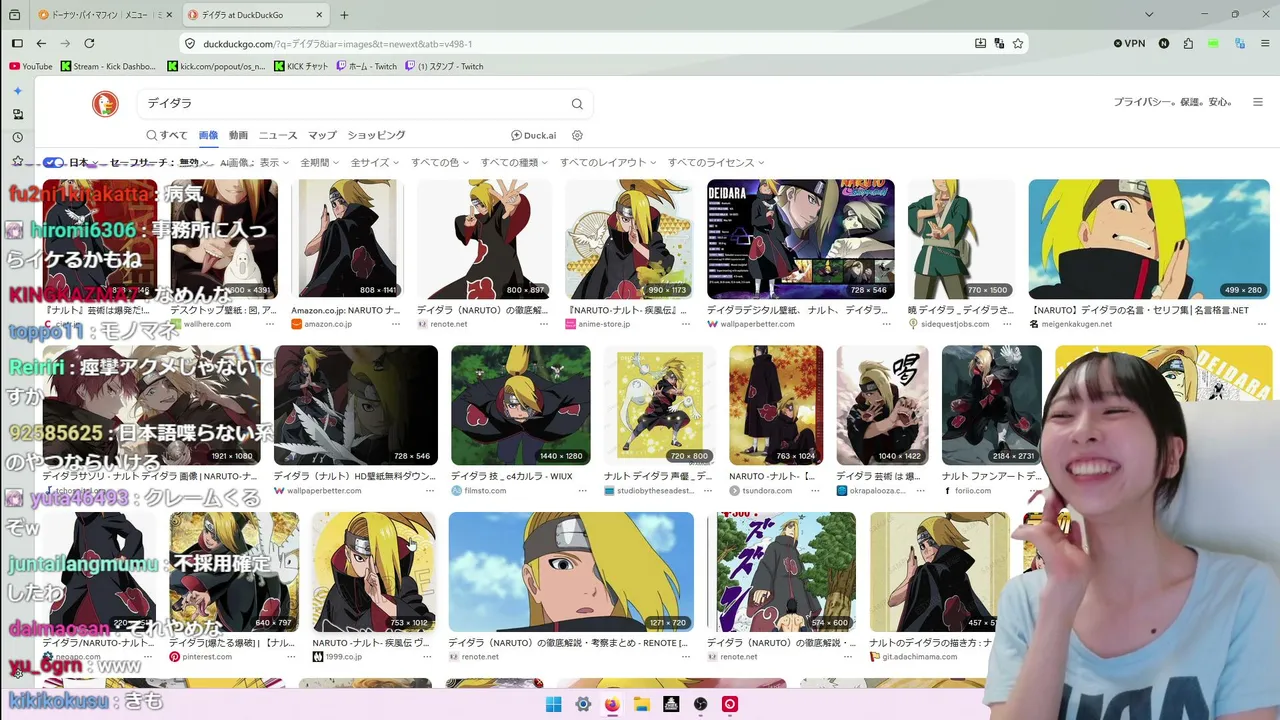Open the ホーム - Twitch bookmark

click(x=367, y=67)
